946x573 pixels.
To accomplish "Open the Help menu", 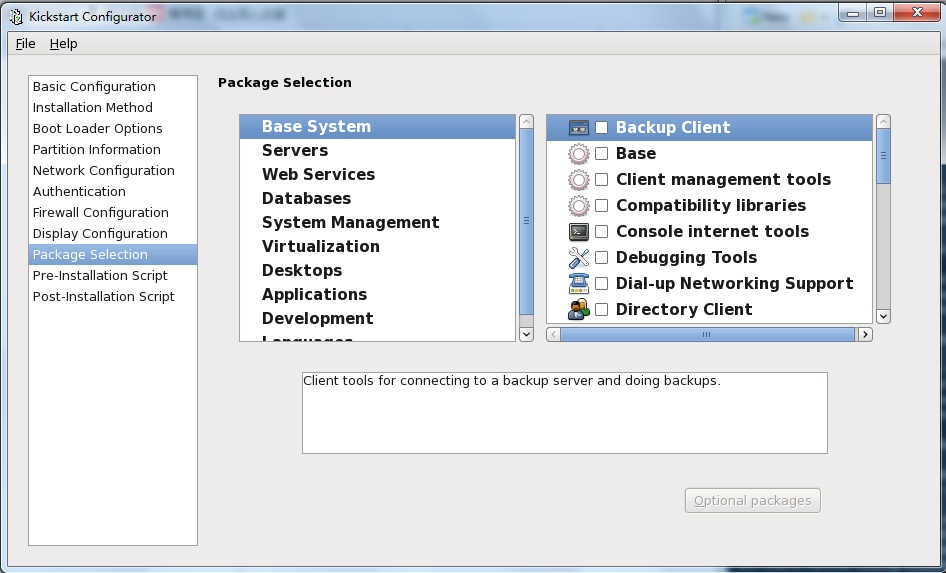I will click(x=63, y=43).
